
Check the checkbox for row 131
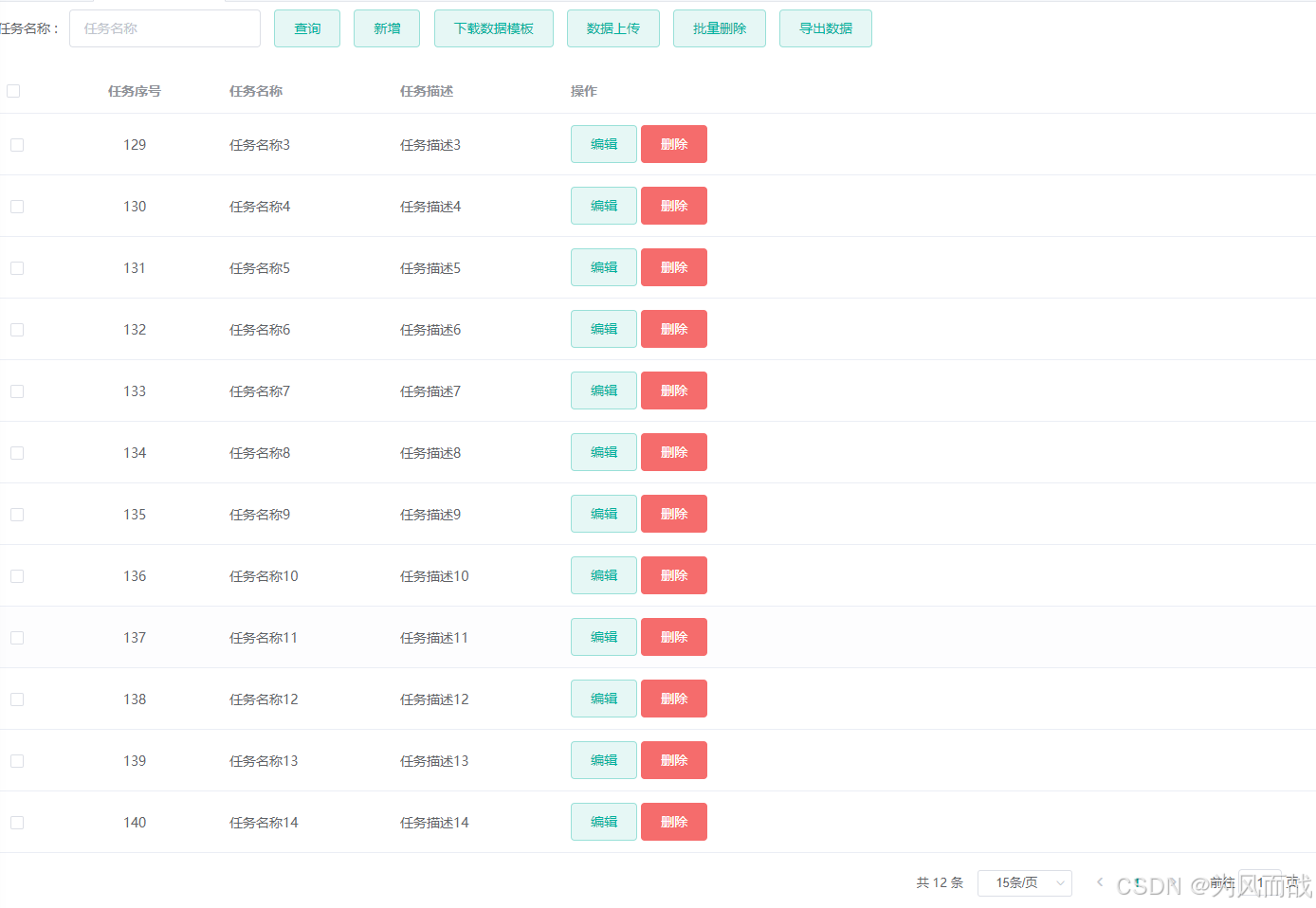16,267
